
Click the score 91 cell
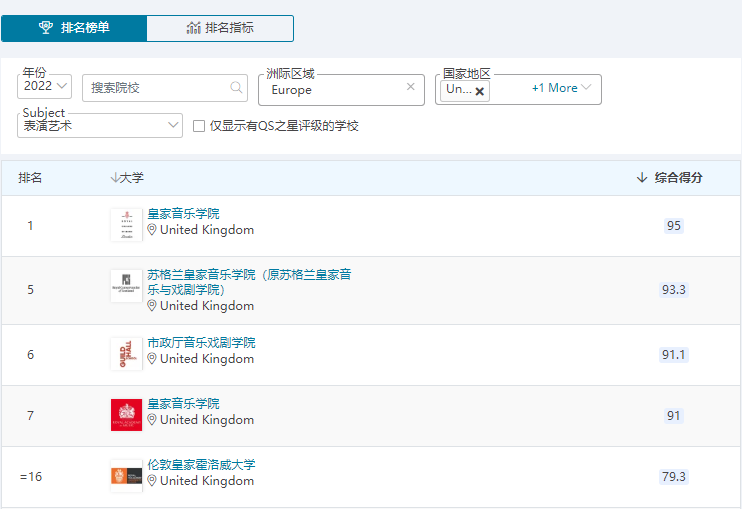tap(673, 416)
